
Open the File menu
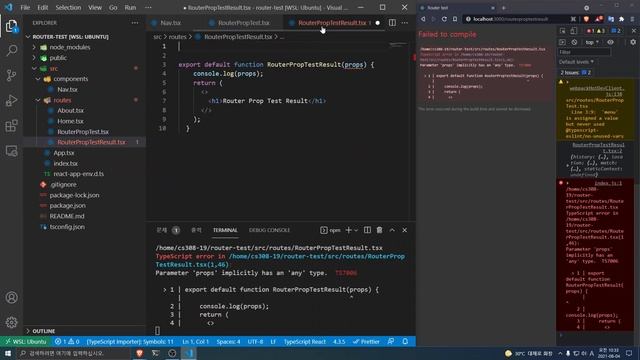(25, 7)
